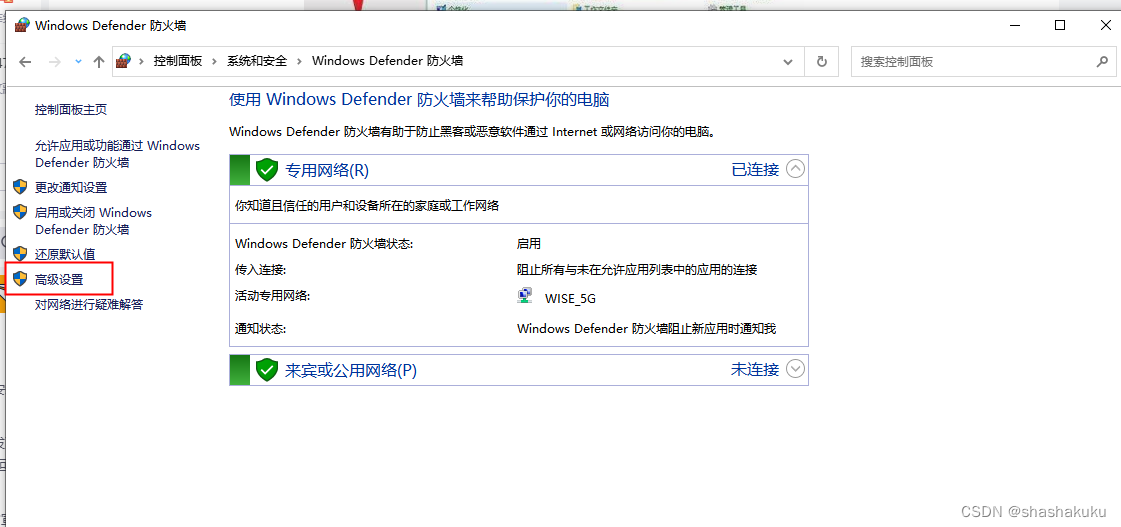Screen dimensions: 1121x527
Task: Click the forward navigation arrow
Action: (54, 62)
